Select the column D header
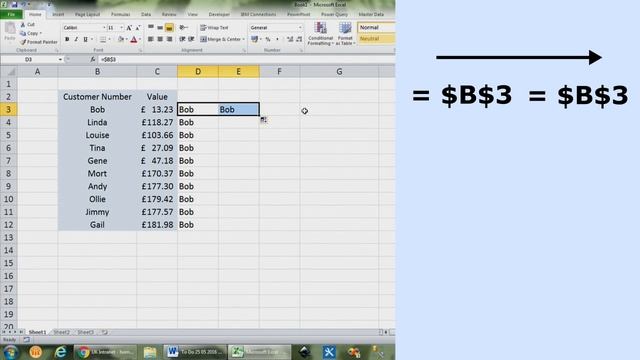The width and height of the screenshot is (640, 360). [x=198, y=72]
